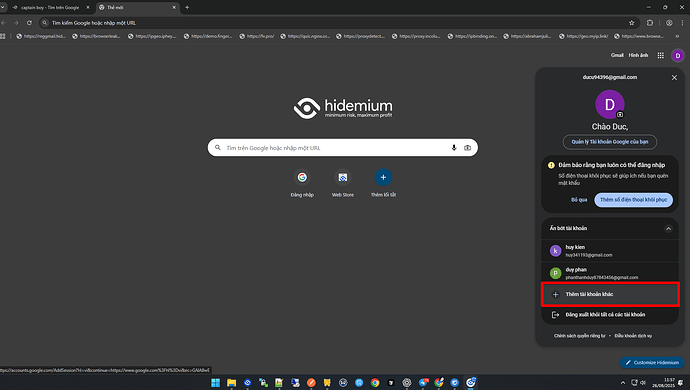Image resolution: width=690 pixels, height=390 pixels.
Task: Click 'Đăng xuất khỏi tất cả các tài khoản'
Action: click(x=610, y=315)
